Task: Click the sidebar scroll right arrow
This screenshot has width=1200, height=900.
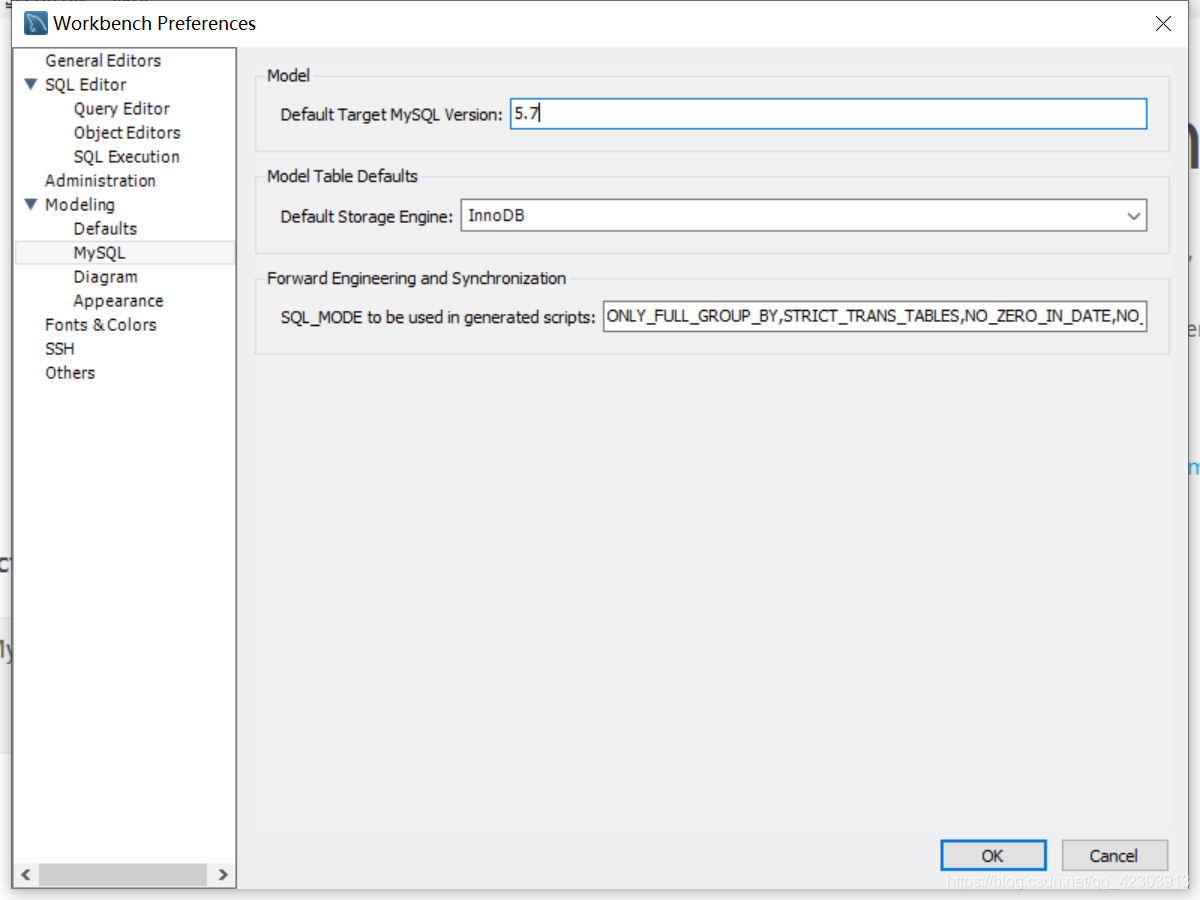Action: click(223, 875)
